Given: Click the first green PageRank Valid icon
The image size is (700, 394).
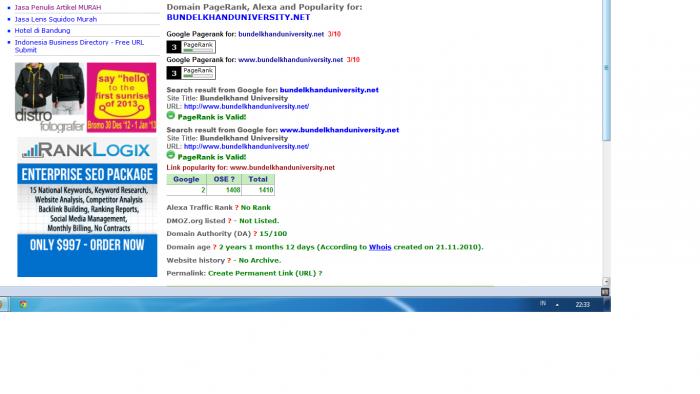Looking at the screenshot, I should pyautogui.click(x=171, y=116).
